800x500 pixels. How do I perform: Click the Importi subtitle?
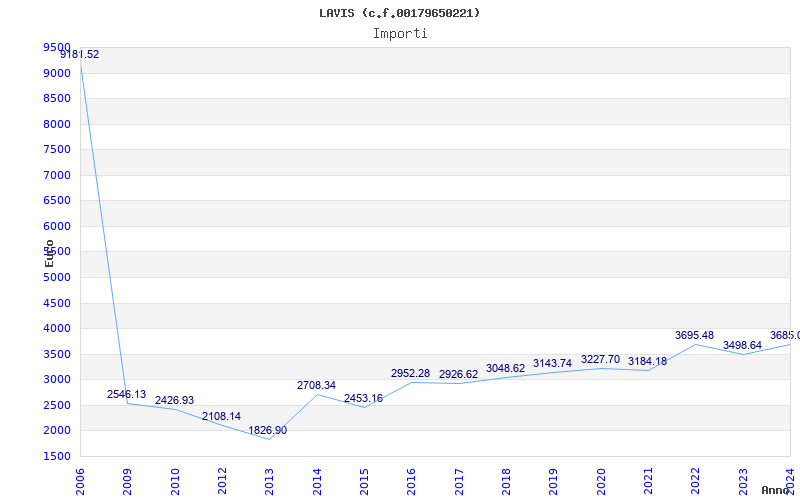(x=400, y=34)
